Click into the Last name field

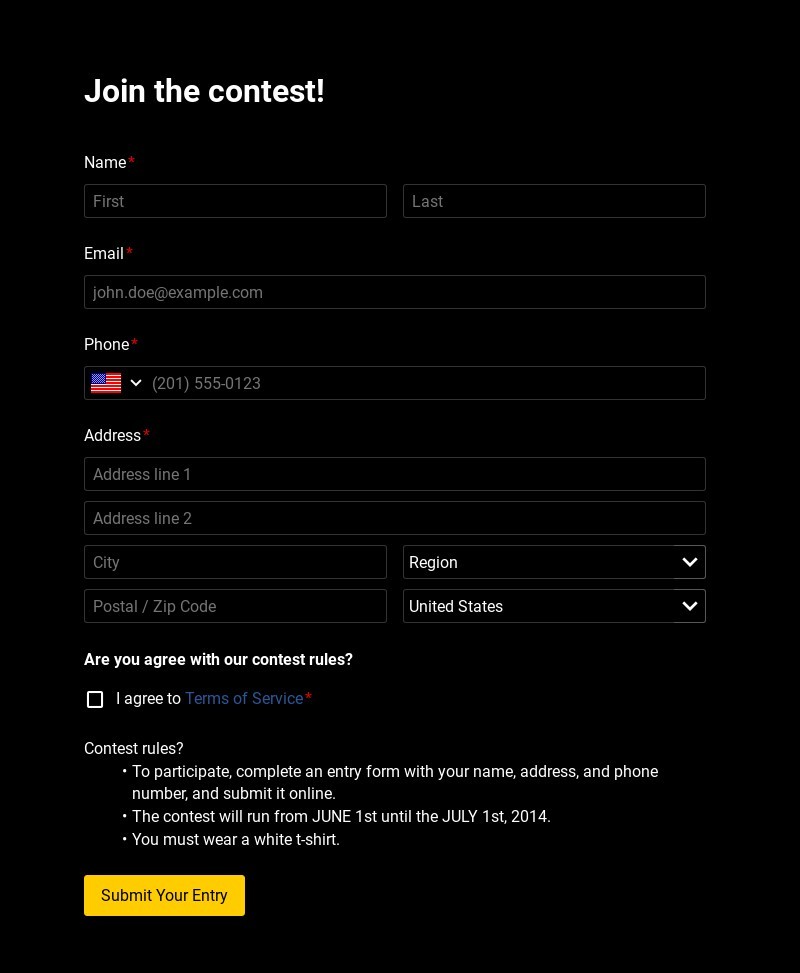[x=554, y=201]
